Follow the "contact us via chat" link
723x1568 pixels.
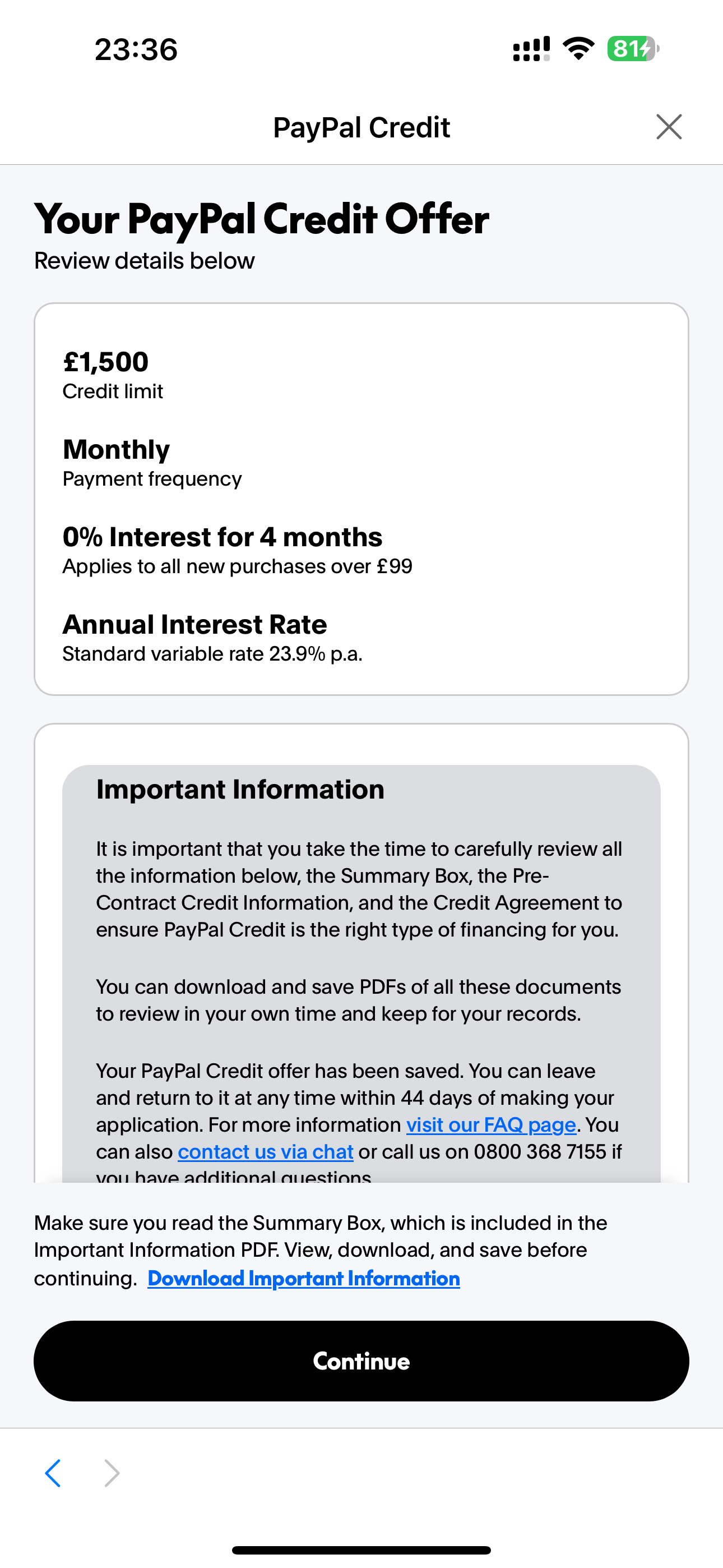pyautogui.click(x=265, y=1152)
